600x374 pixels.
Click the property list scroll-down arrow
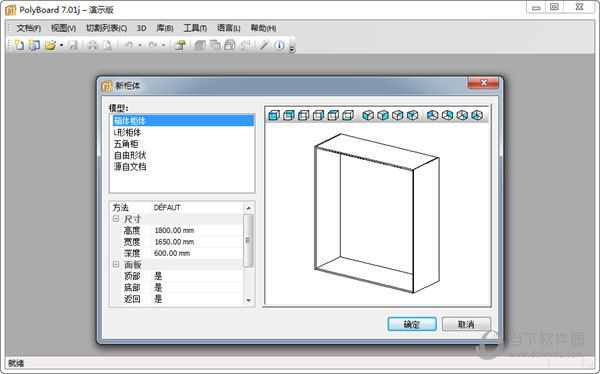click(x=248, y=301)
